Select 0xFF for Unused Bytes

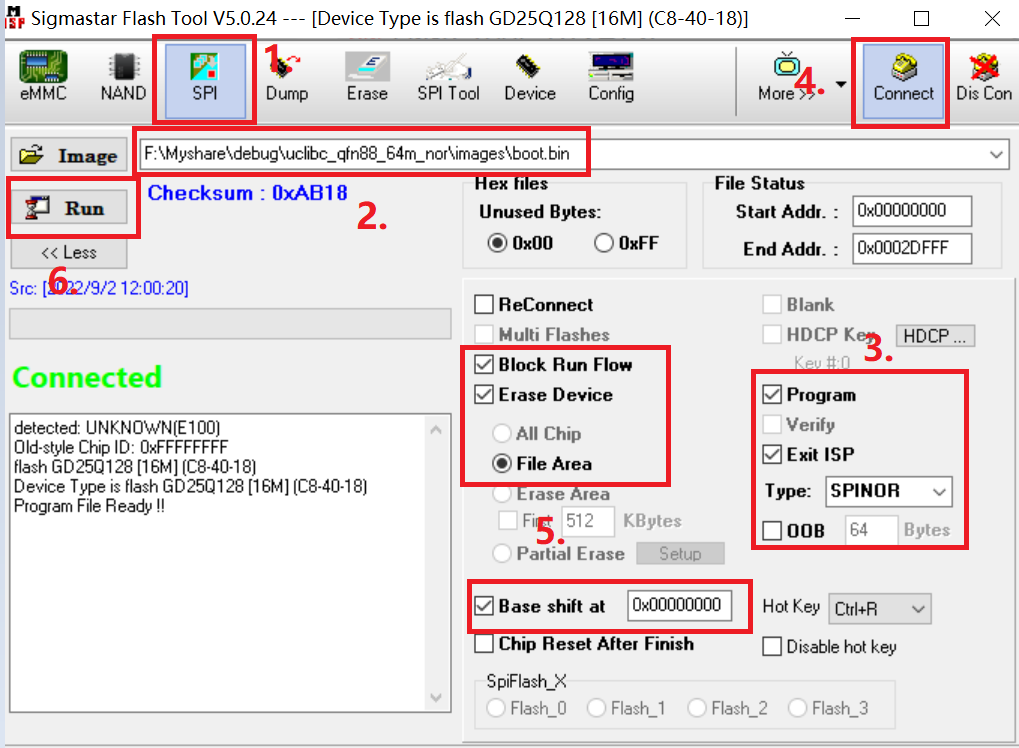[604, 243]
